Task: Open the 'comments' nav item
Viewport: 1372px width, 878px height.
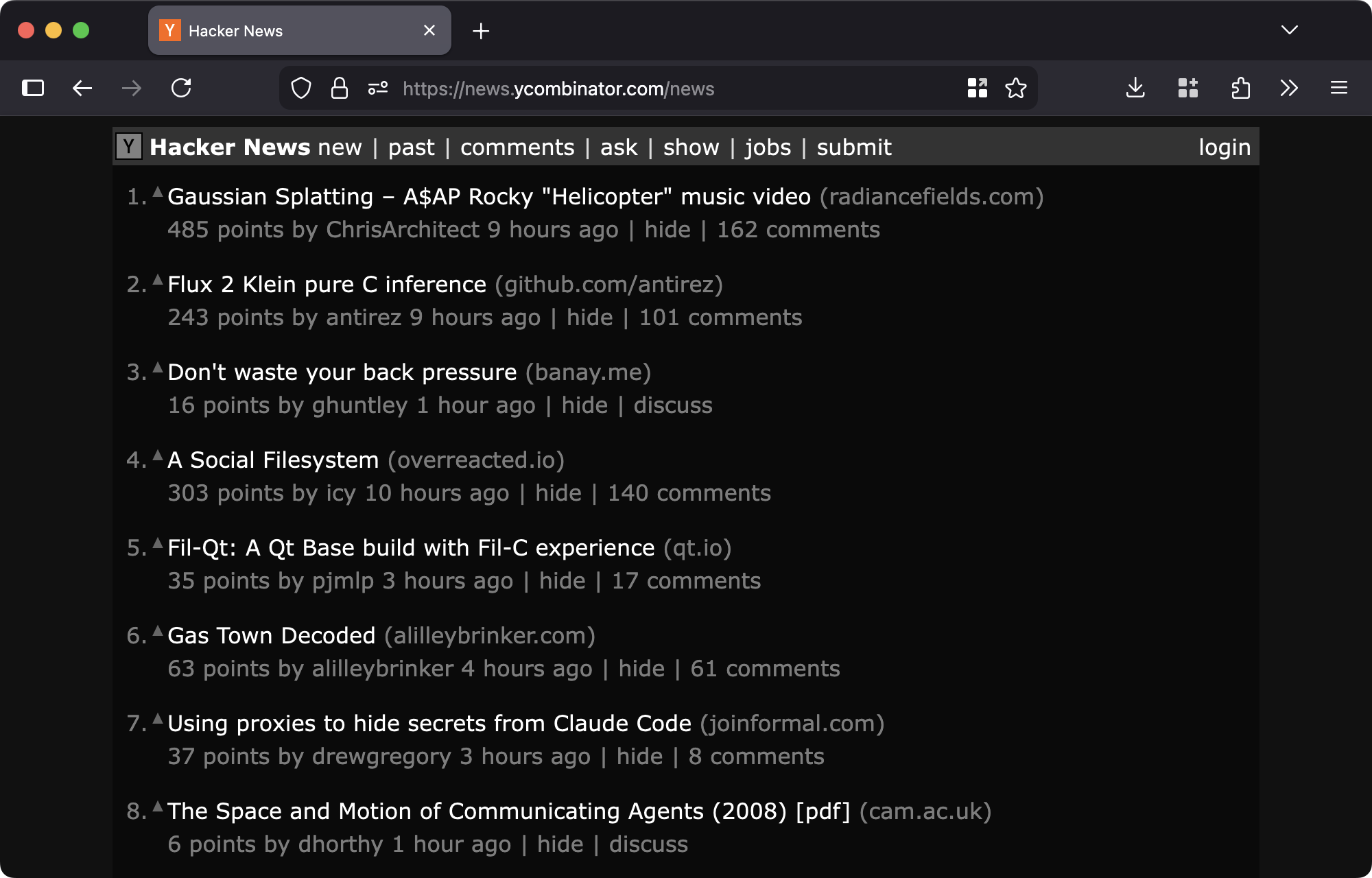Action: [x=517, y=147]
